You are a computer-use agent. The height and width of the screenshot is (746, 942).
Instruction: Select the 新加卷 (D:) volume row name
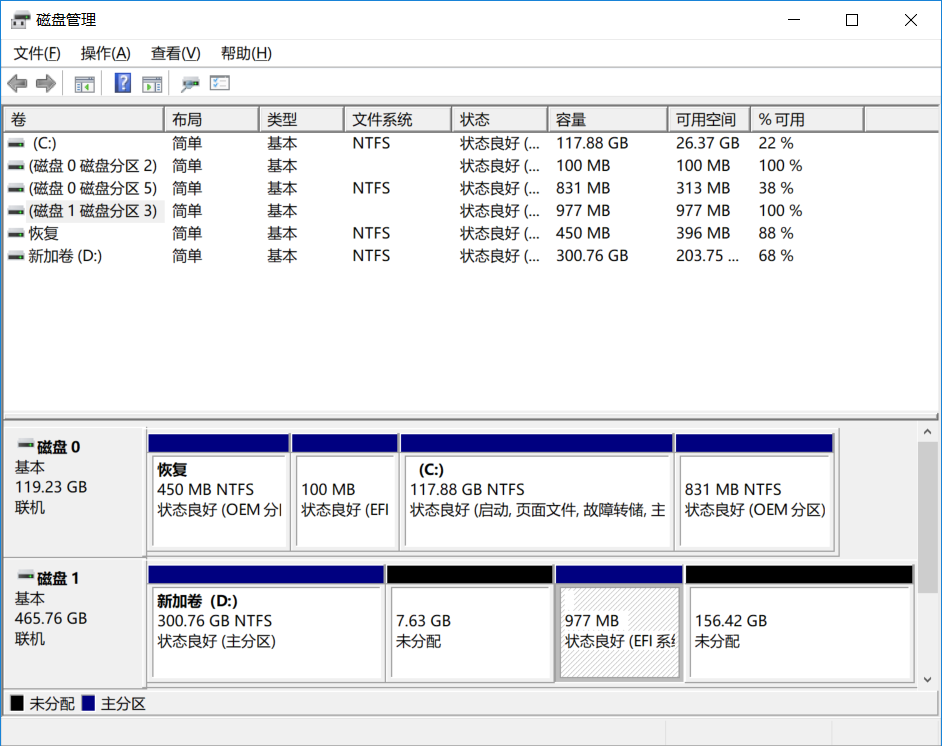tap(65, 256)
